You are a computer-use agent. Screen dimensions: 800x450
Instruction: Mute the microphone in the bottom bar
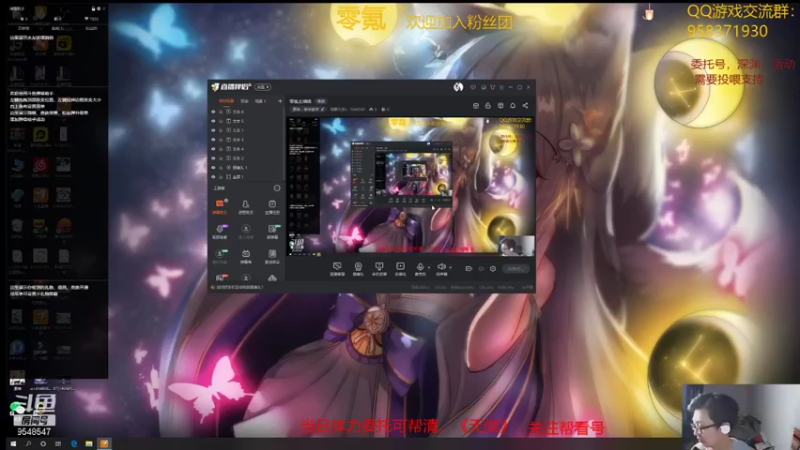420,267
